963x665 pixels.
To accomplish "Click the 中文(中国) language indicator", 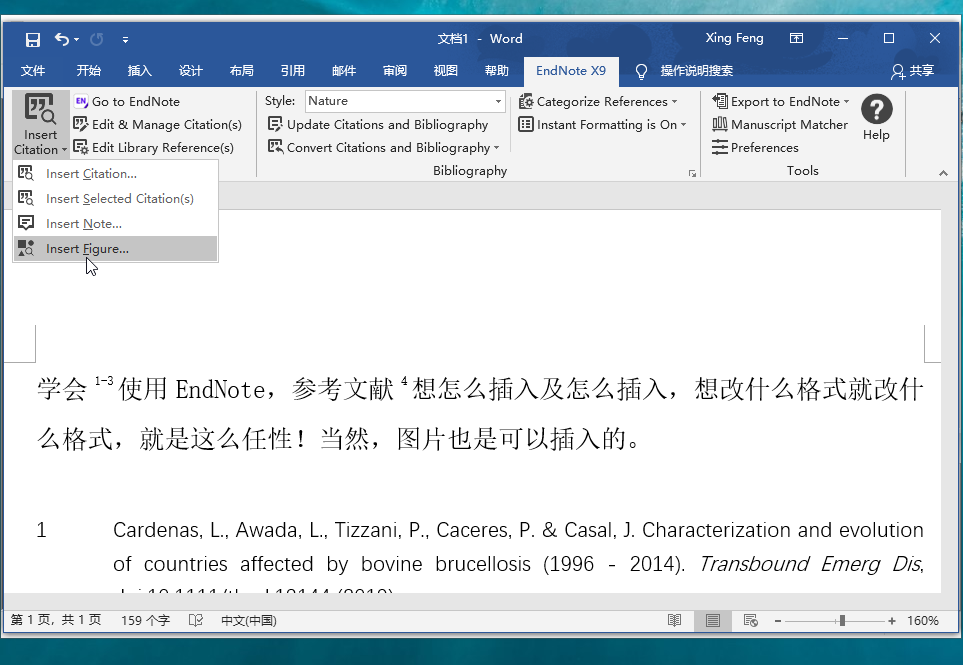I will coord(249,620).
